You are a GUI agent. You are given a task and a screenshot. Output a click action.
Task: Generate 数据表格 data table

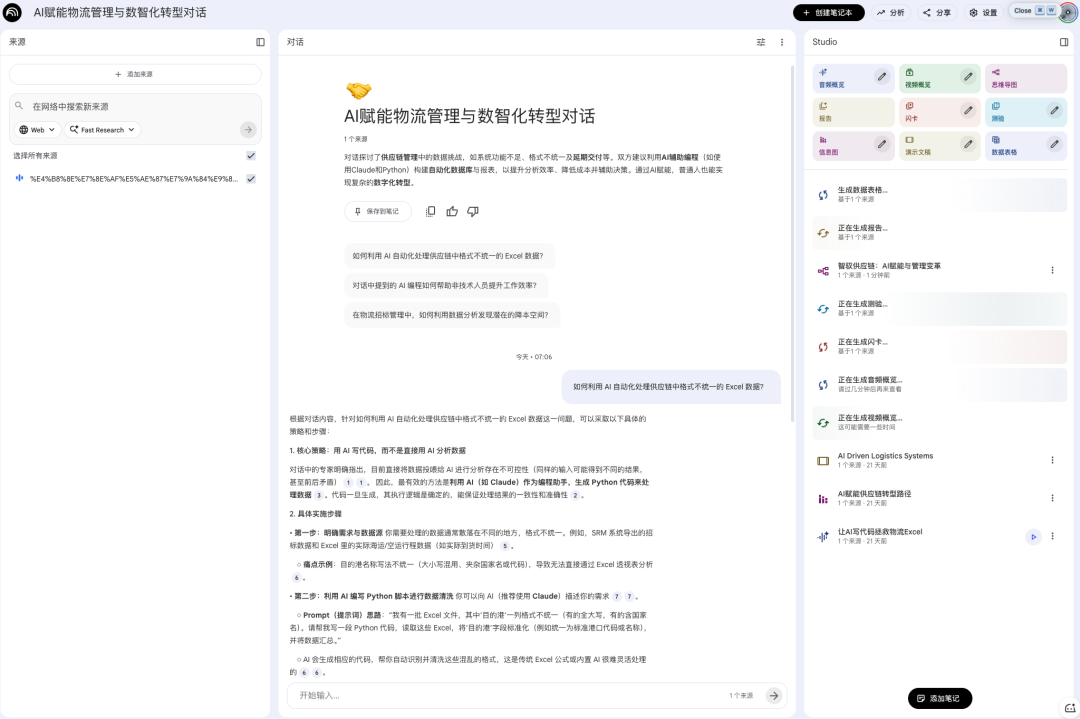point(1026,146)
